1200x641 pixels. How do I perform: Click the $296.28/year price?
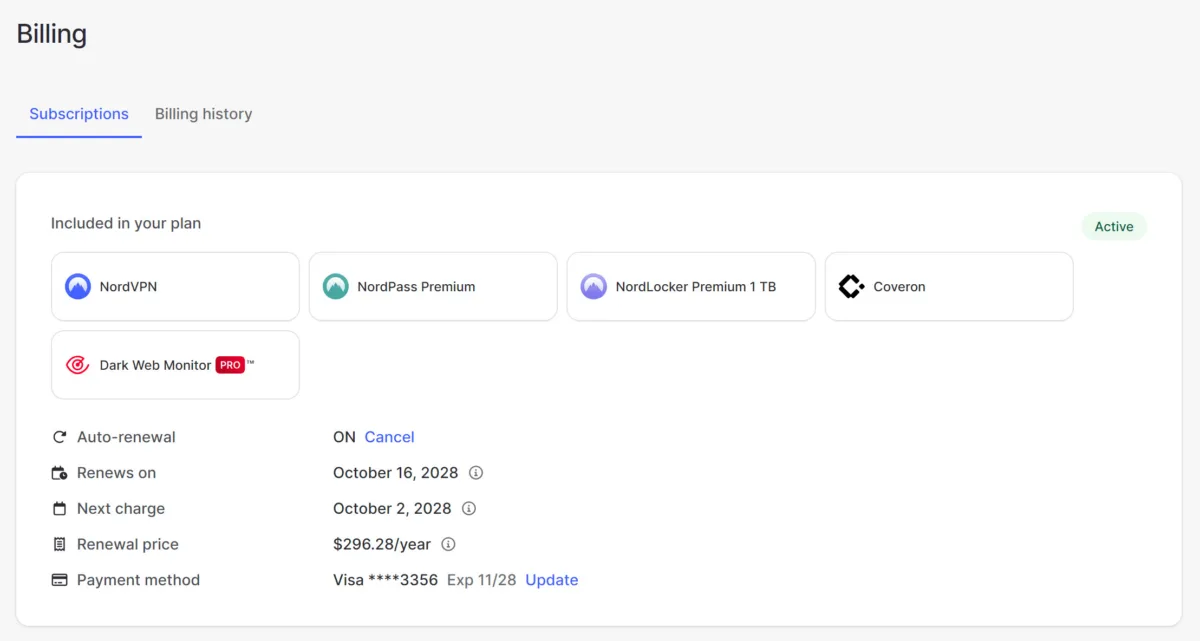point(382,545)
